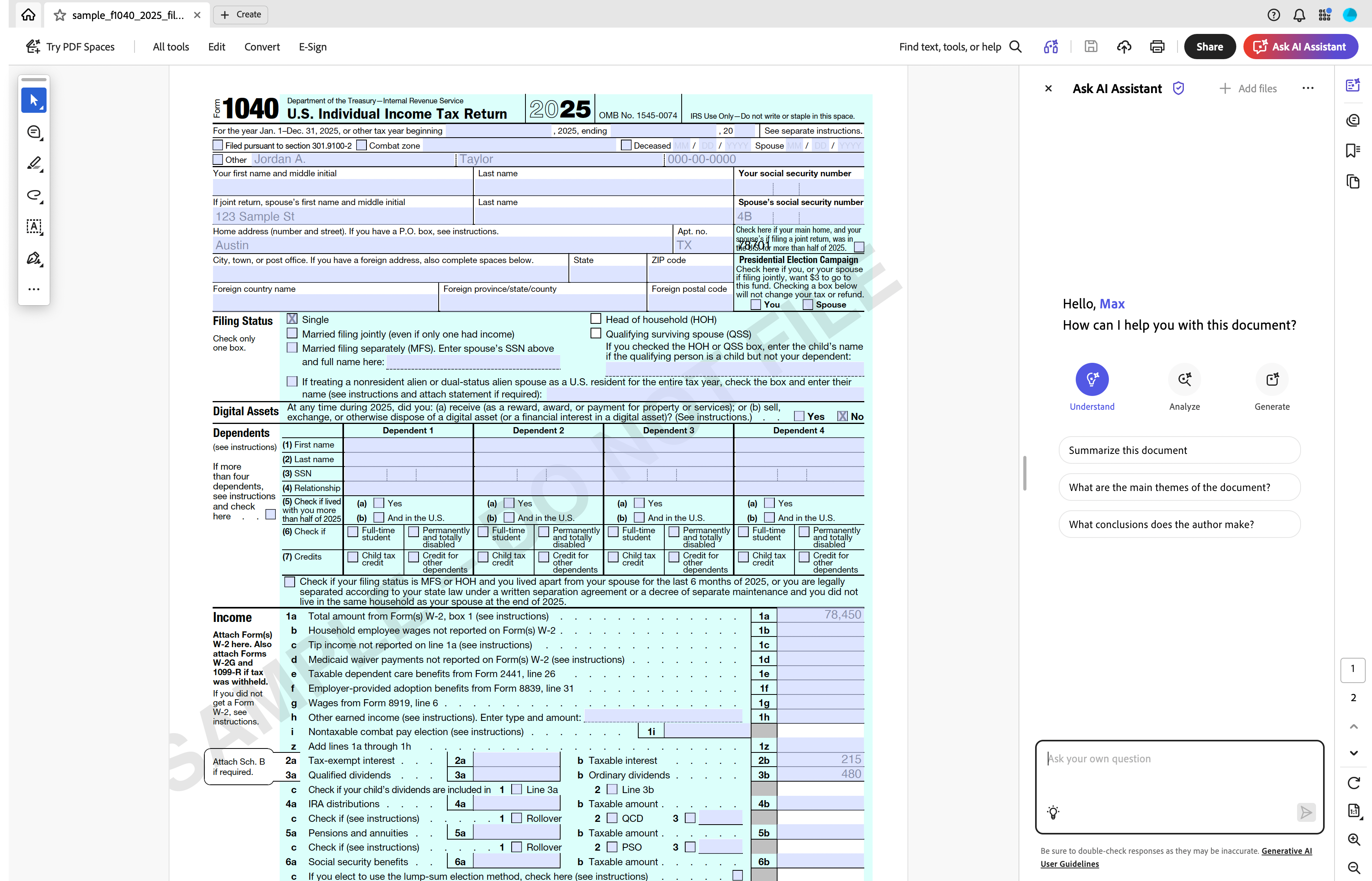The image size is (1372, 881).
Task: Click the print icon in toolbar
Action: [1157, 47]
